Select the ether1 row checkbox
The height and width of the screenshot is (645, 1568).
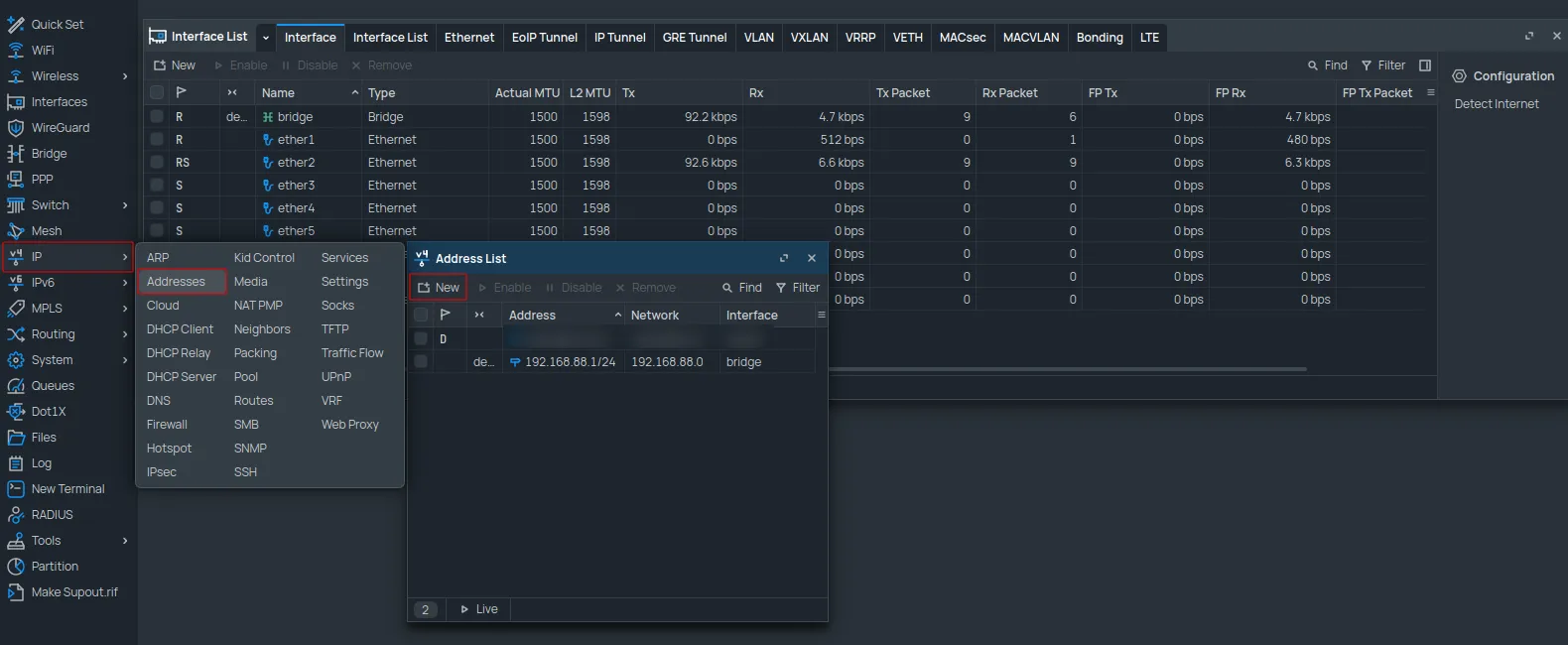[x=157, y=140]
